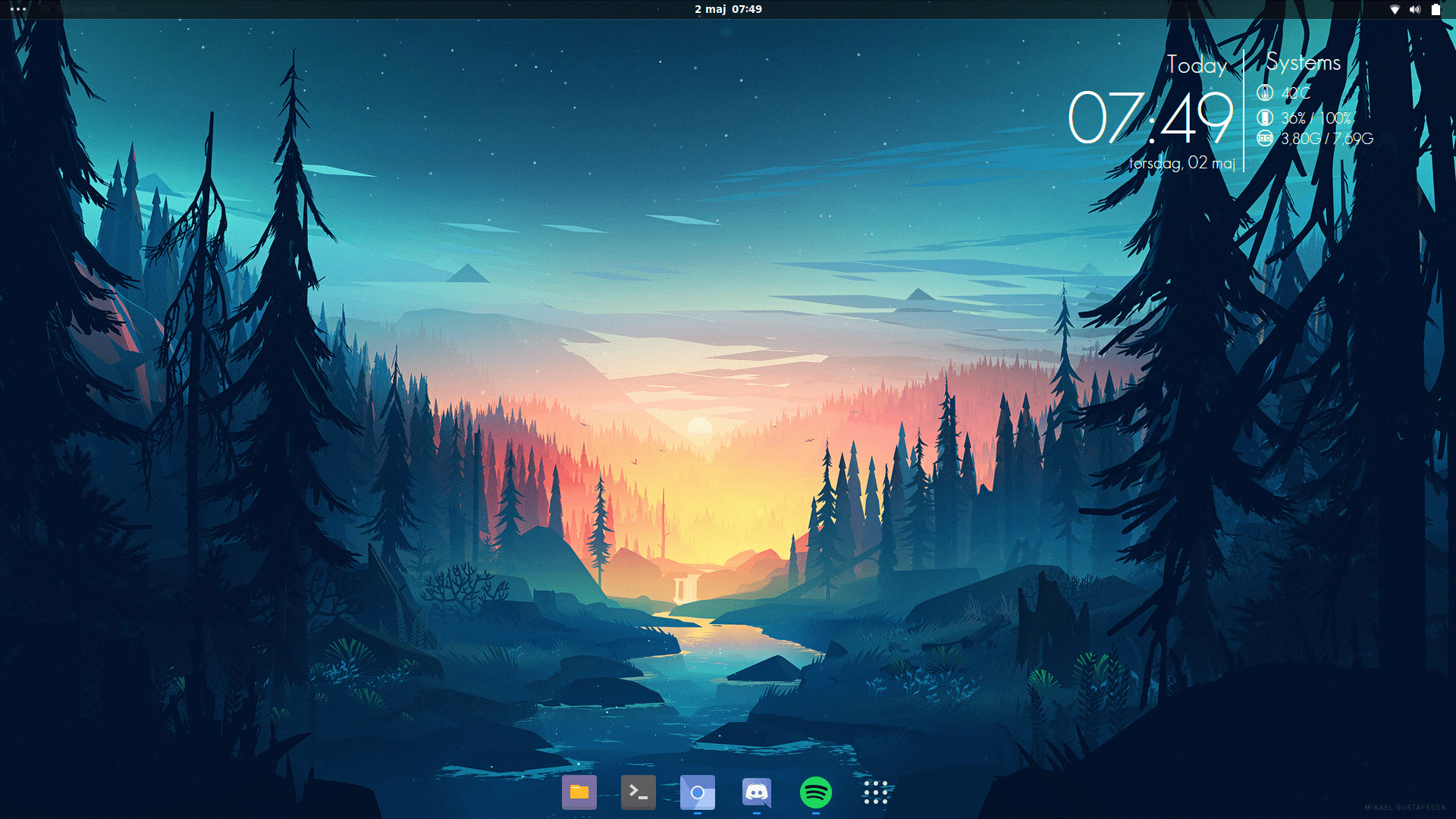
Task: Click the volume speaker icon
Action: pos(1414,9)
